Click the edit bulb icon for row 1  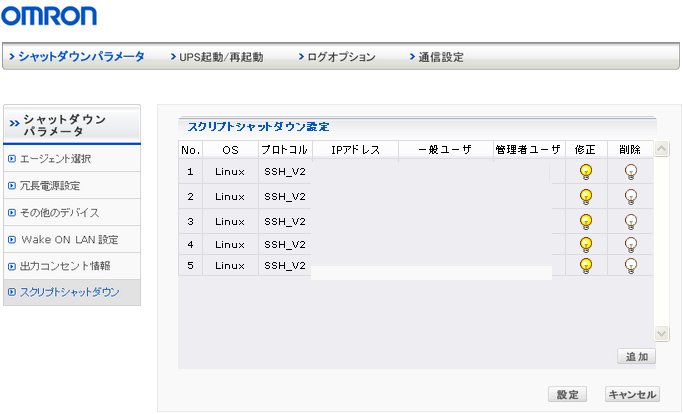(x=586, y=171)
